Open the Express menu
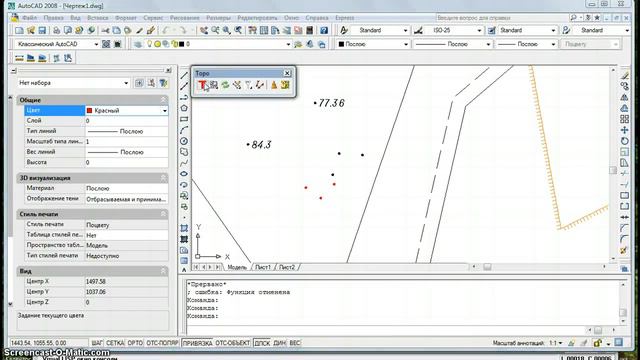The height and width of the screenshot is (360, 640). [x=344, y=18]
